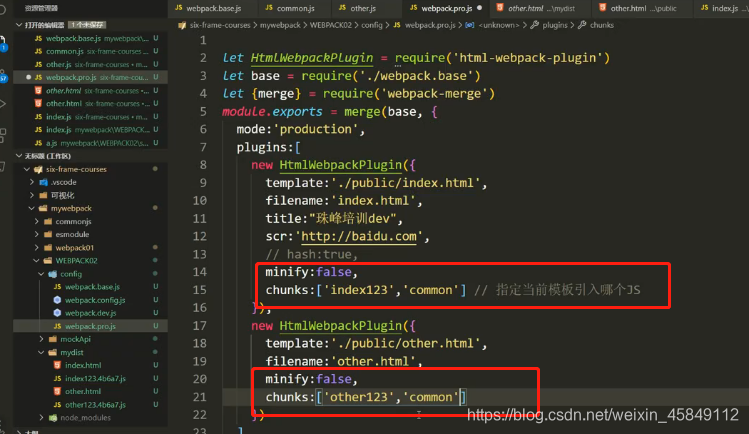The height and width of the screenshot is (434, 749).
Task: Expand the commonjs folder
Action: pyautogui.click(x=36, y=222)
